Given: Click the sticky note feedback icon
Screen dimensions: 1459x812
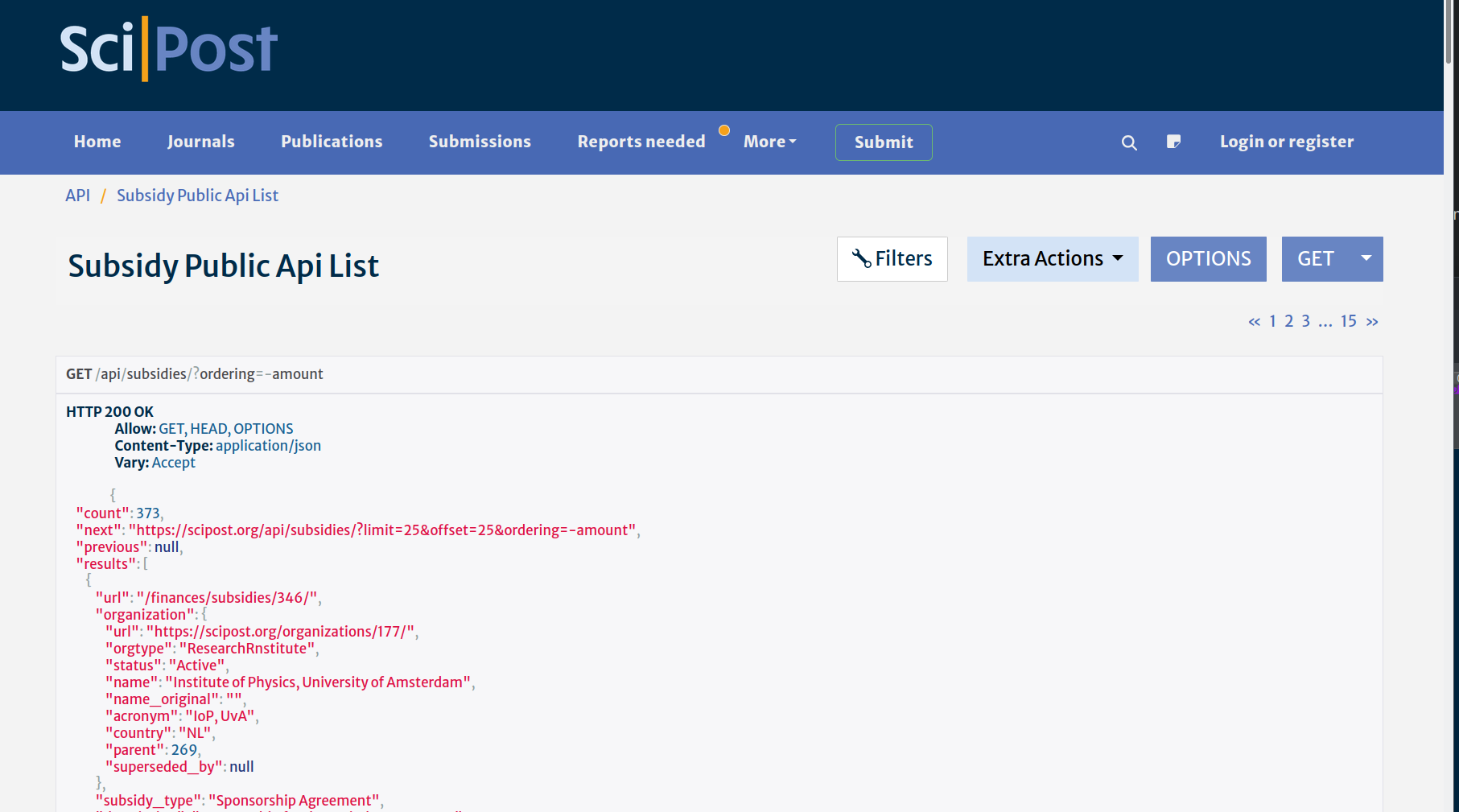Looking at the screenshot, I should [1173, 142].
